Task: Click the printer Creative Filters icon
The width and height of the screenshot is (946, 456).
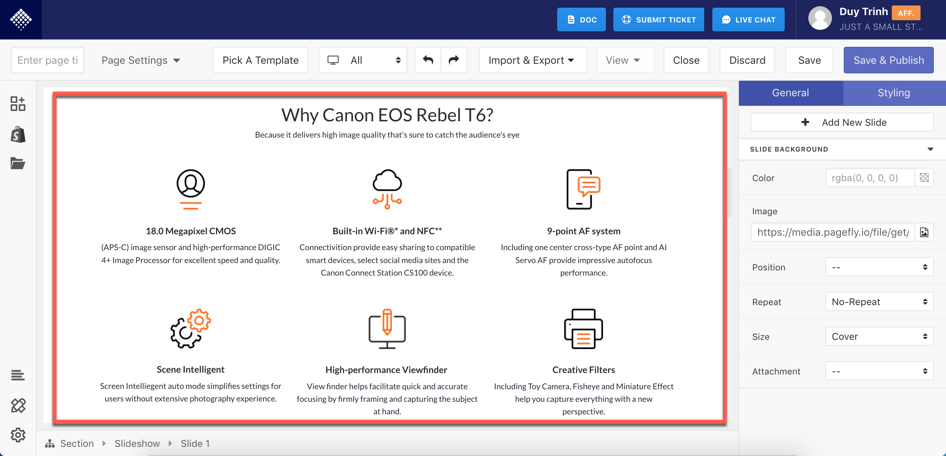Action: pos(583,328)
